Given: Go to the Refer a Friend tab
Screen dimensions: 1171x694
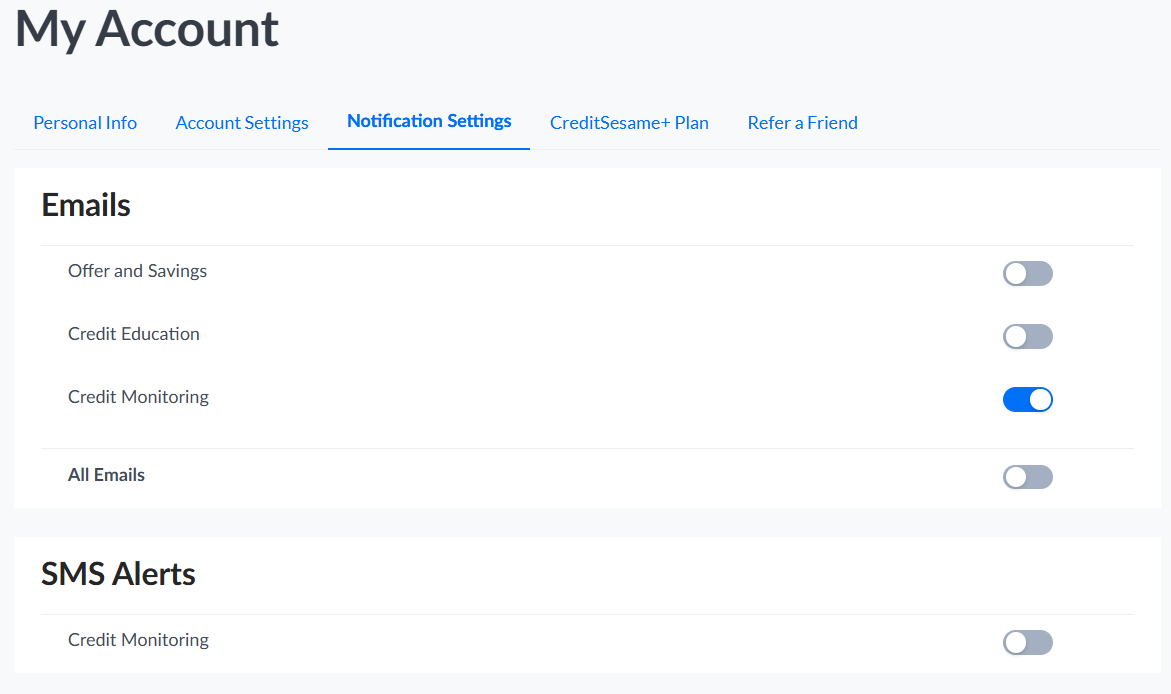Looking at the screenshot, I should click(803, 123).
